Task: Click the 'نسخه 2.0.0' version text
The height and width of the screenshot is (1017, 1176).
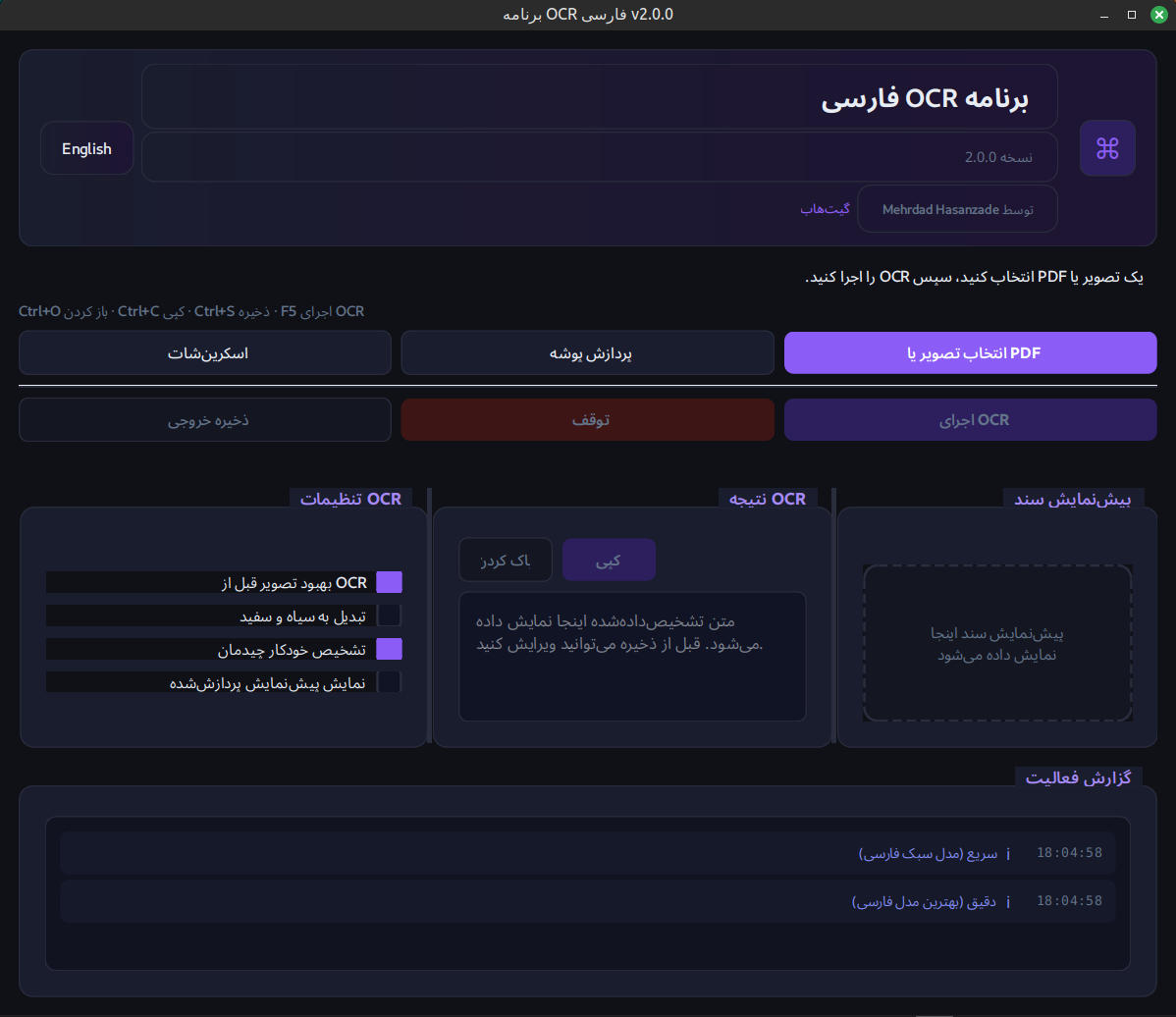Action: click(x=998, y=157)
